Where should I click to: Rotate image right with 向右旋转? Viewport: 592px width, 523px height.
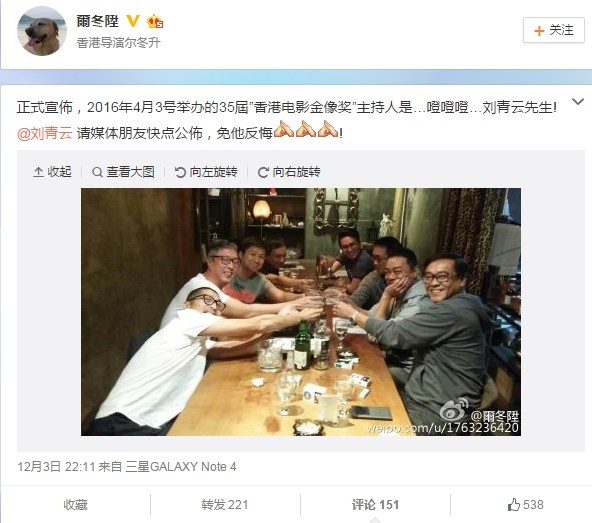pos(289,172)
